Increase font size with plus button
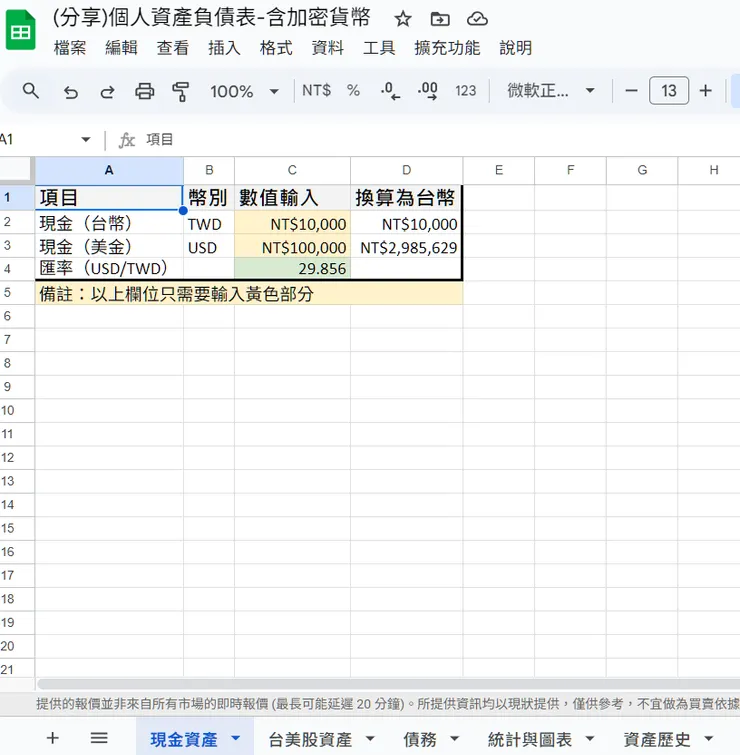Screen dimensions: 740x755 pos(705,91)
